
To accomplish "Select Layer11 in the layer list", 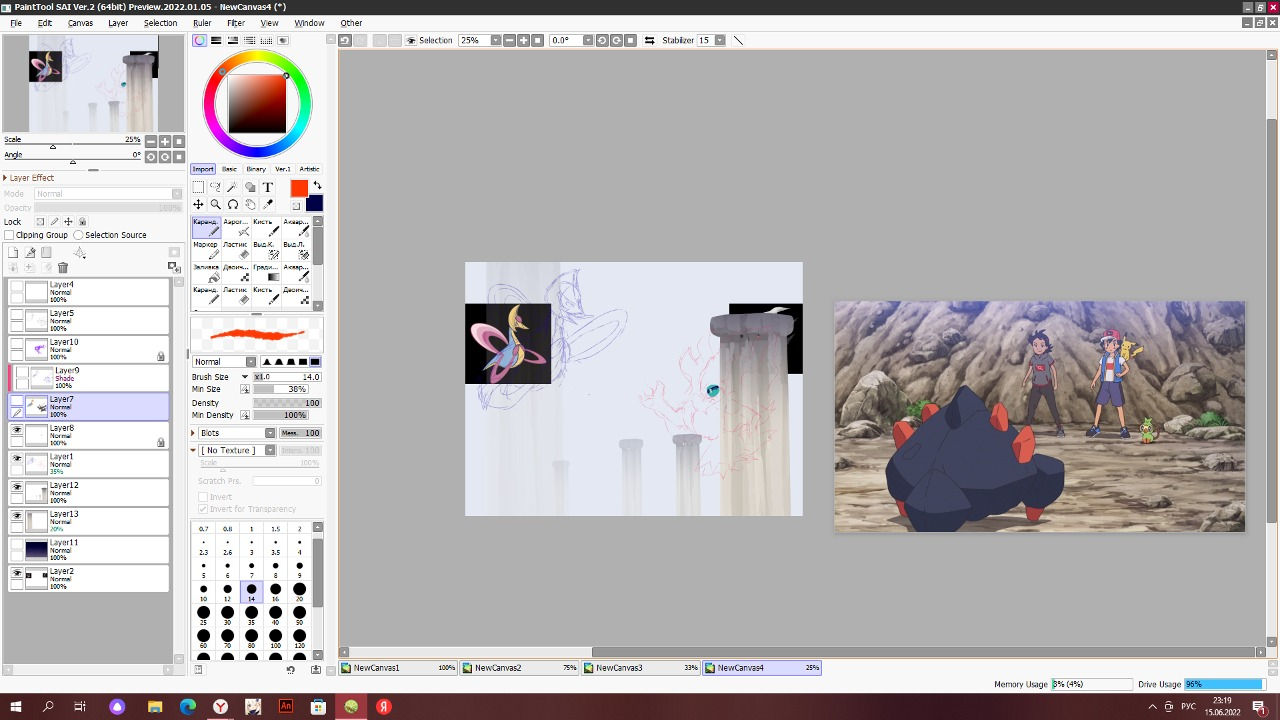I will 89,550.
